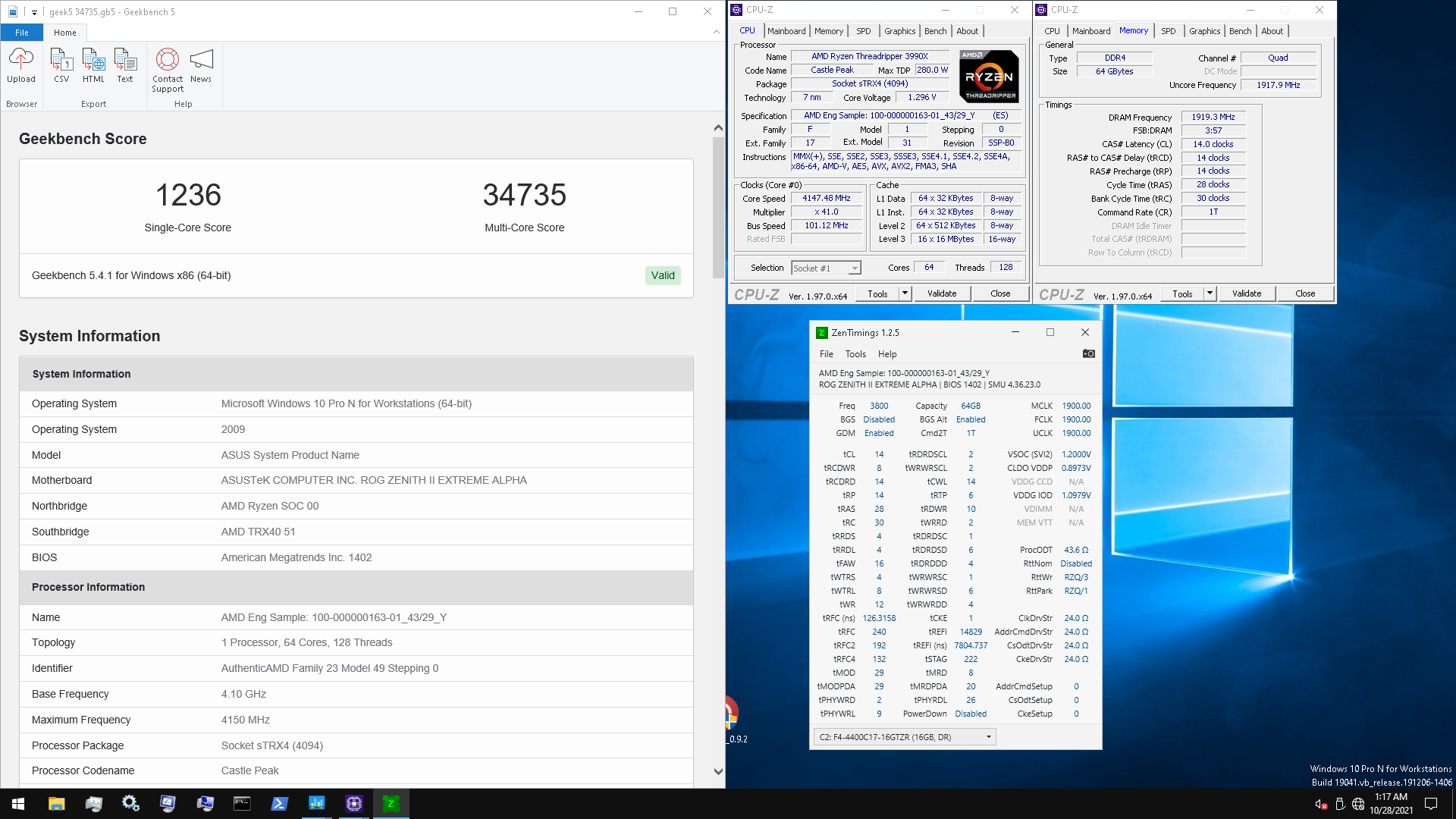This screenshot has width=1456, height=819.
Task: Open the network globe tray icon
Action: coord(1358,804)
